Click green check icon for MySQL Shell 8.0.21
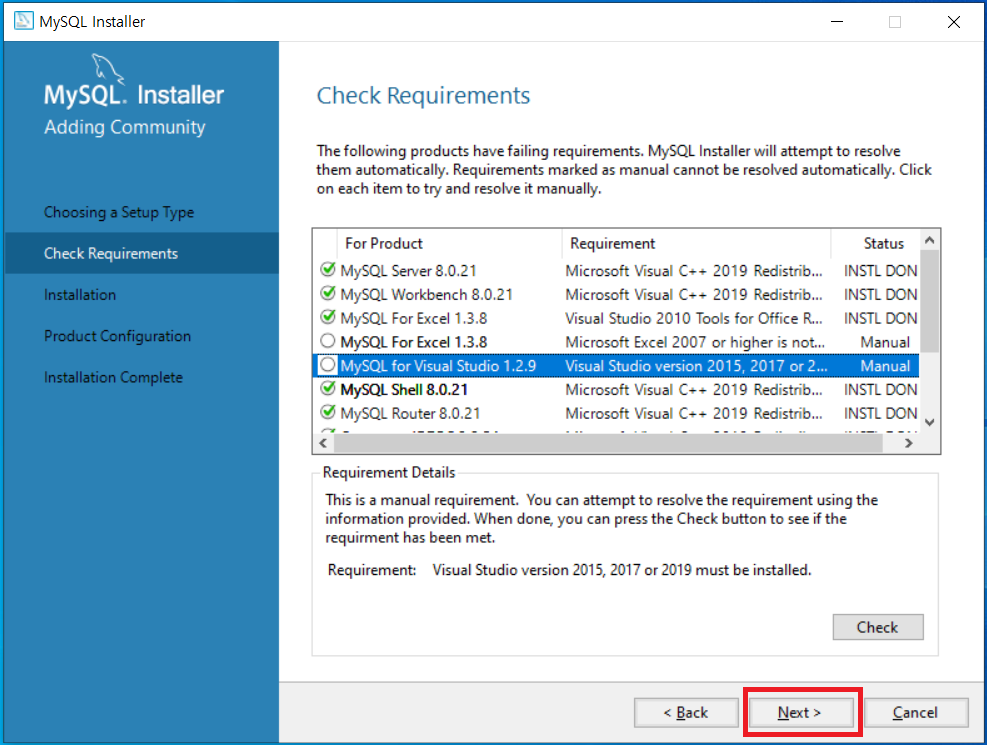The width and height of the screenshot is (987, 745). 327,389
